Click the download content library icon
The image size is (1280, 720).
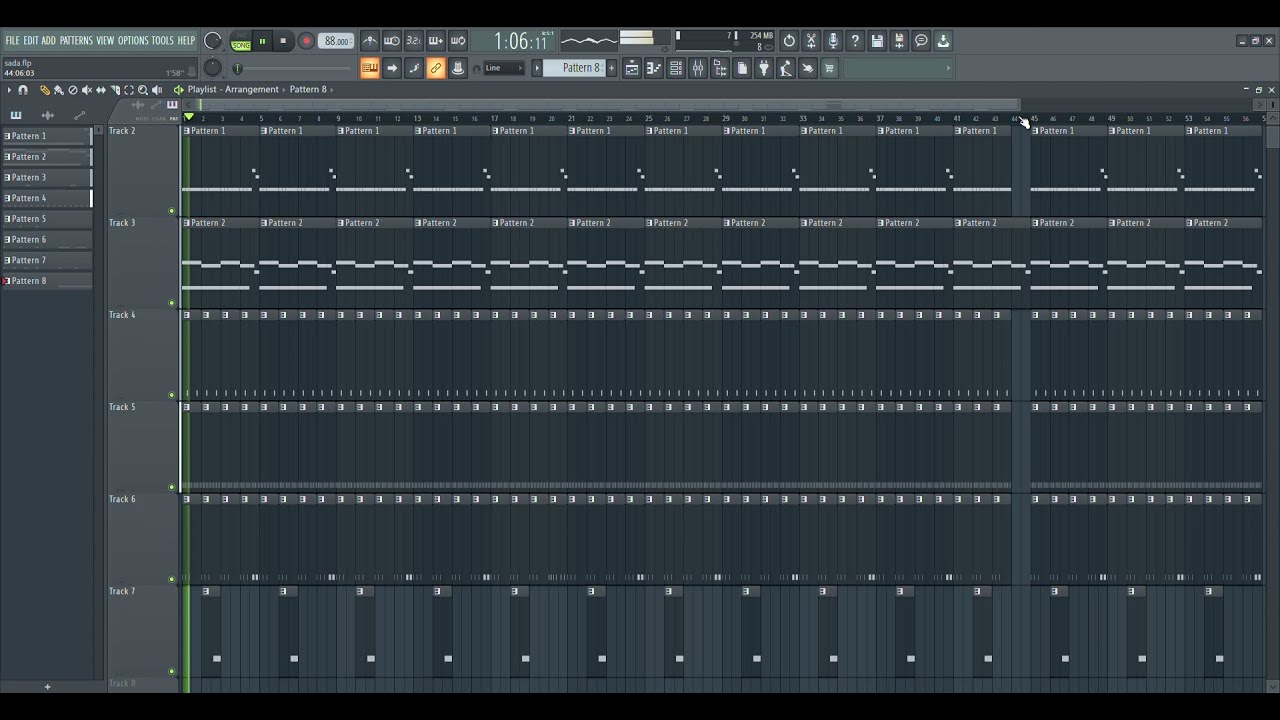(943, 41)
